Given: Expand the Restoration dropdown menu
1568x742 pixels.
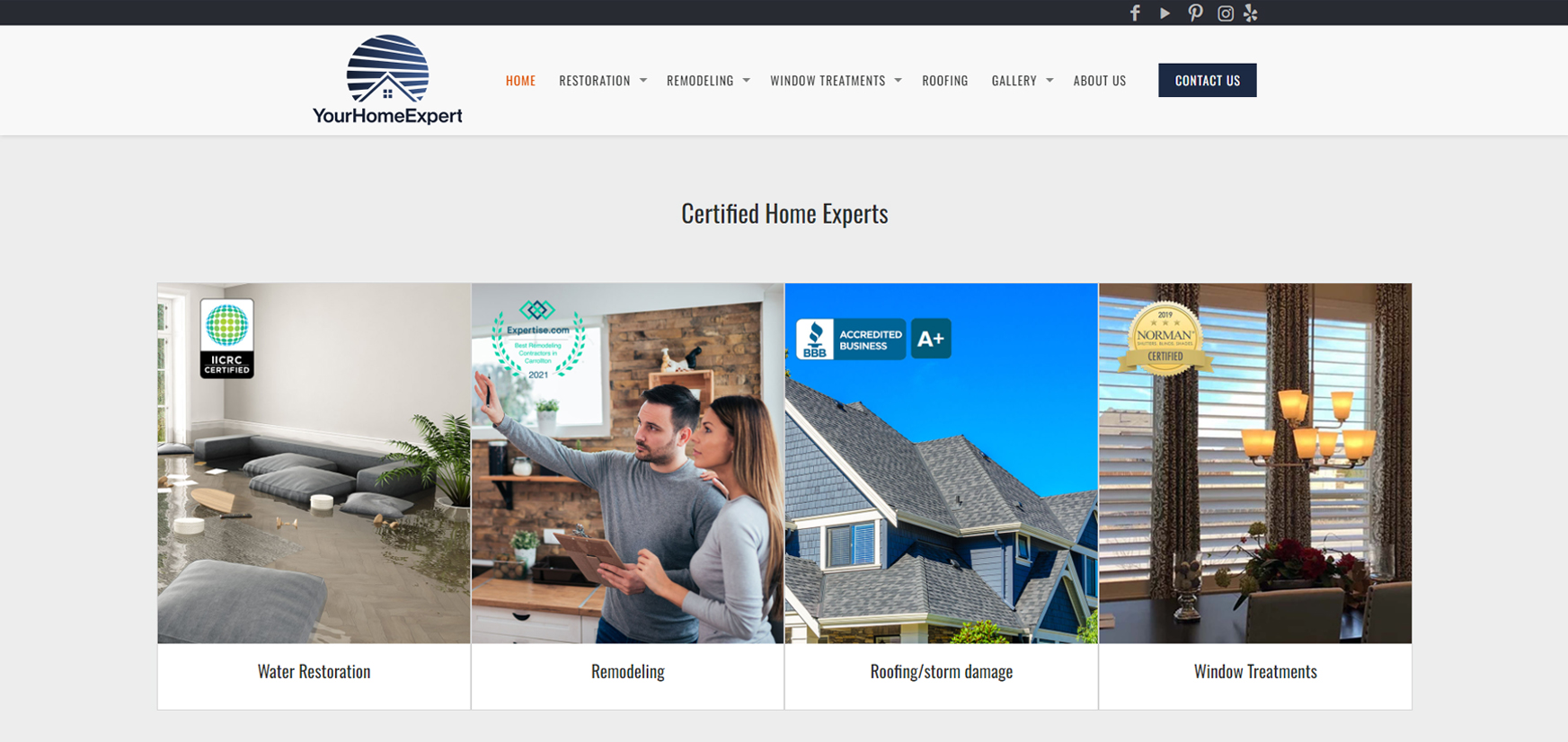Looking at the screenshot, I should coord(602,81).
